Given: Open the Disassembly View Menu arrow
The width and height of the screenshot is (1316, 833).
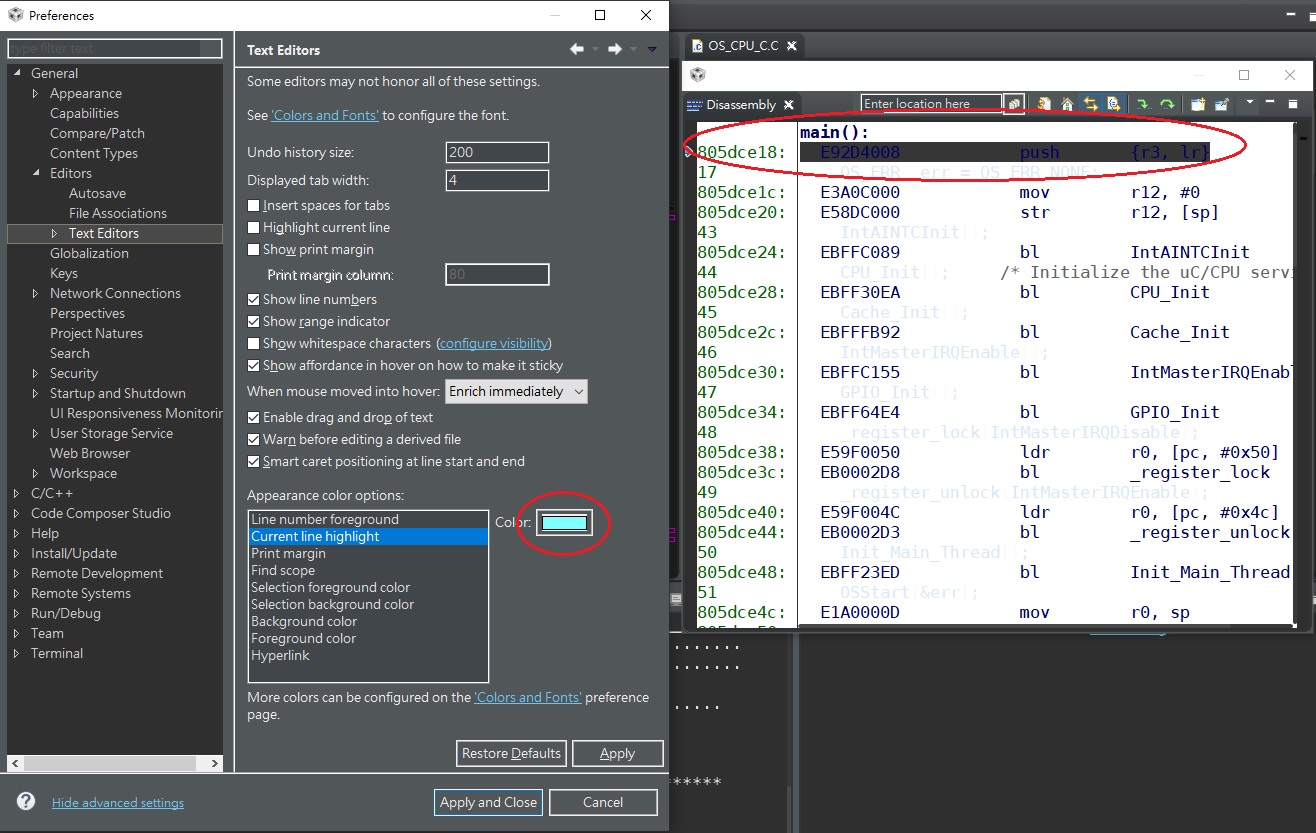Looking at the screenshot, I should (x=1250, y=103).
